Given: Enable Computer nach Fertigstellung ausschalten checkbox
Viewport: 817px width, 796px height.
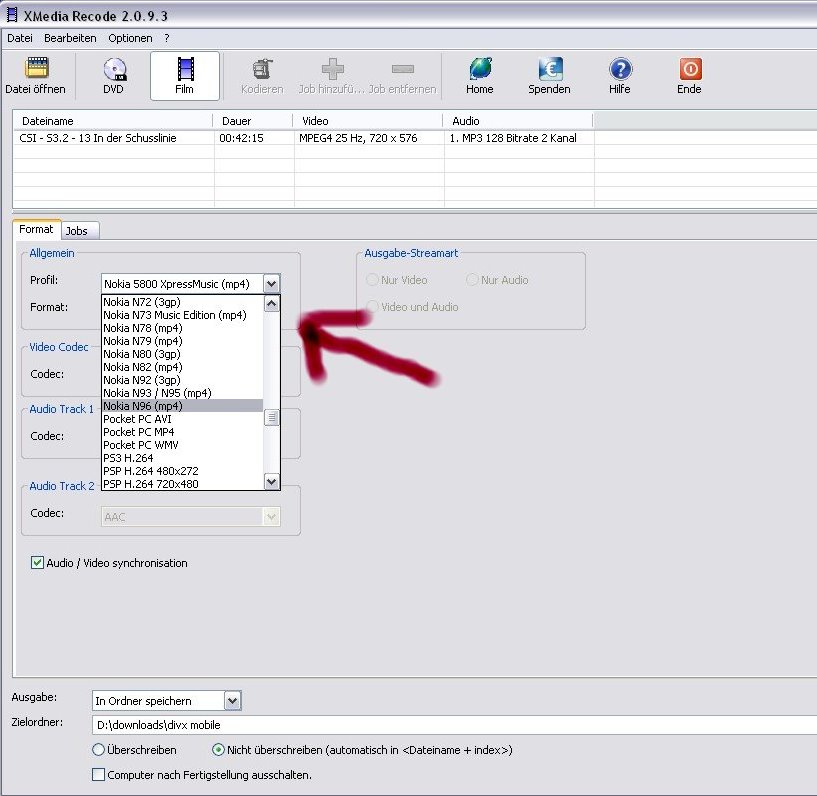Looking at the screenshot, I should coord(98,775).
